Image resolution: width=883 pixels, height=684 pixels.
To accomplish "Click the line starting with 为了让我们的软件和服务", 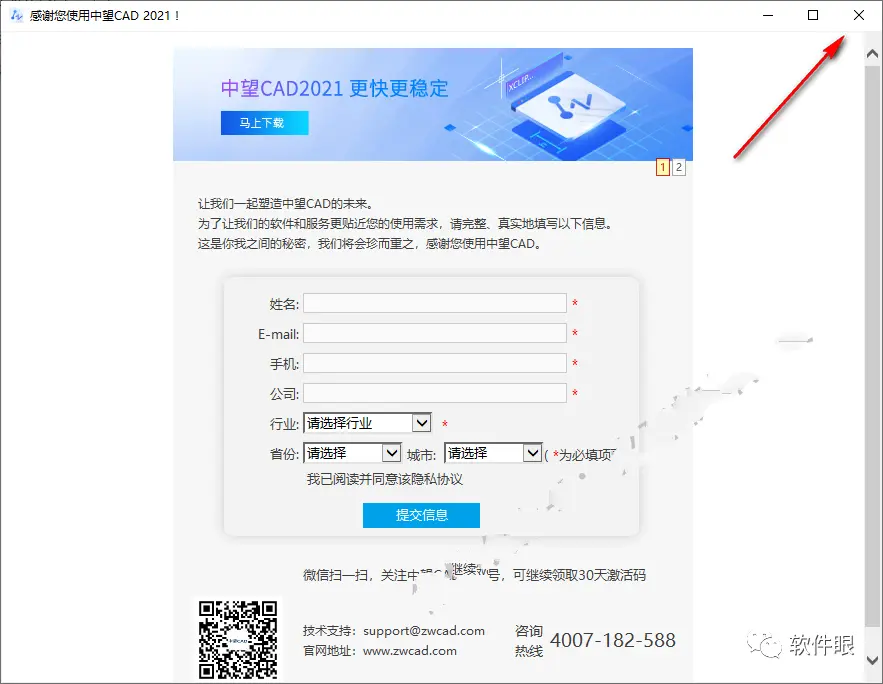I will [405, 224].
